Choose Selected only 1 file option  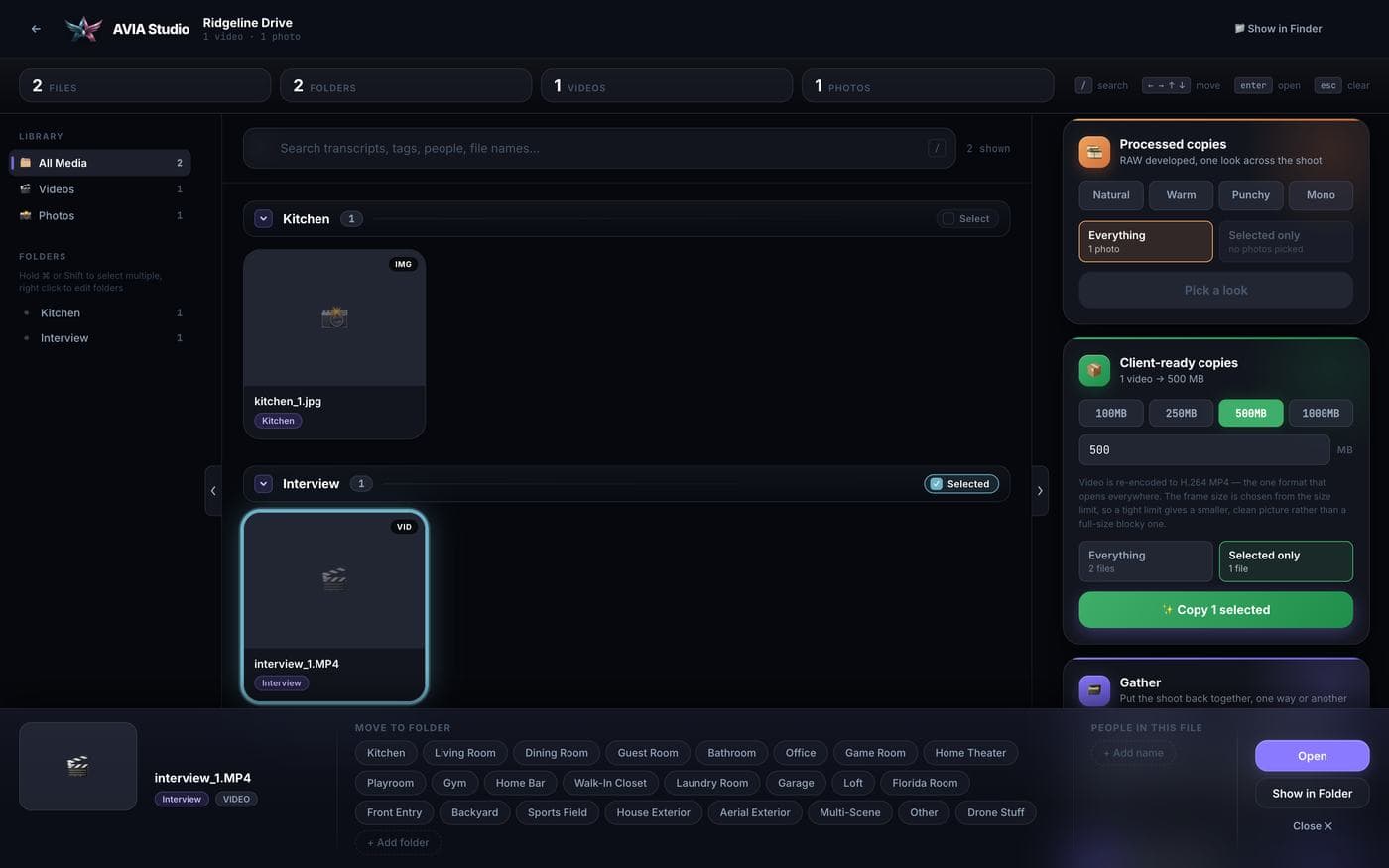(1286, 561)
